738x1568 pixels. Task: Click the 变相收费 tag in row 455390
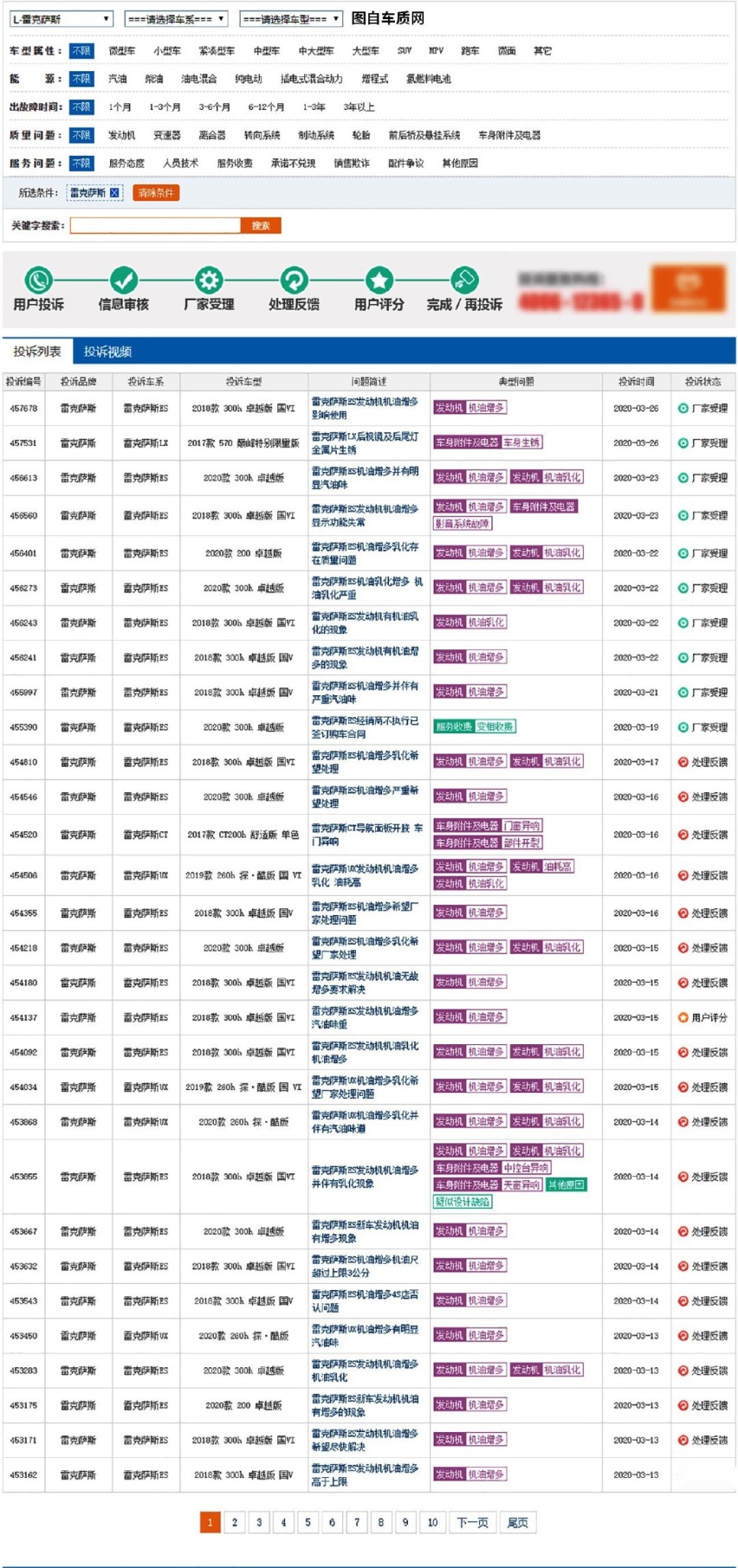pyautogui.click(x=495, y=726)
